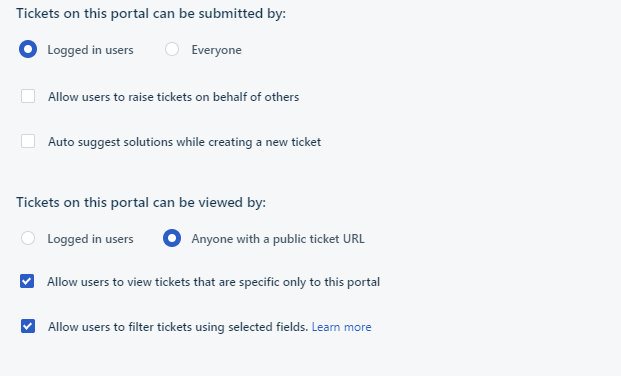Choose 'Logged in users' radio for ticket viewing
The image size is (621, 376).
pyautogui.click(x=28, y=239)
